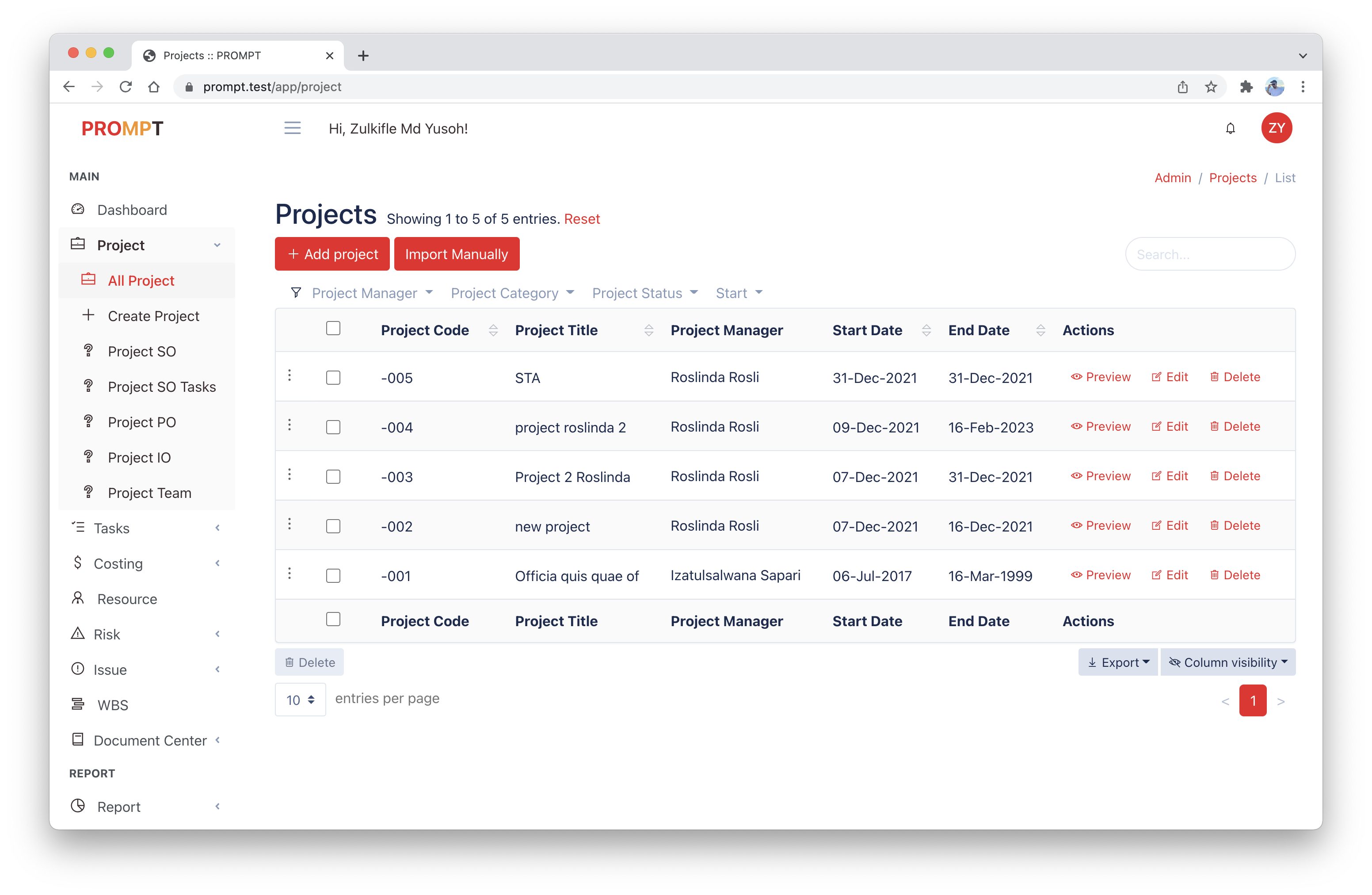Click the Add project button
1372x895 pixels.
click(332, 254)
